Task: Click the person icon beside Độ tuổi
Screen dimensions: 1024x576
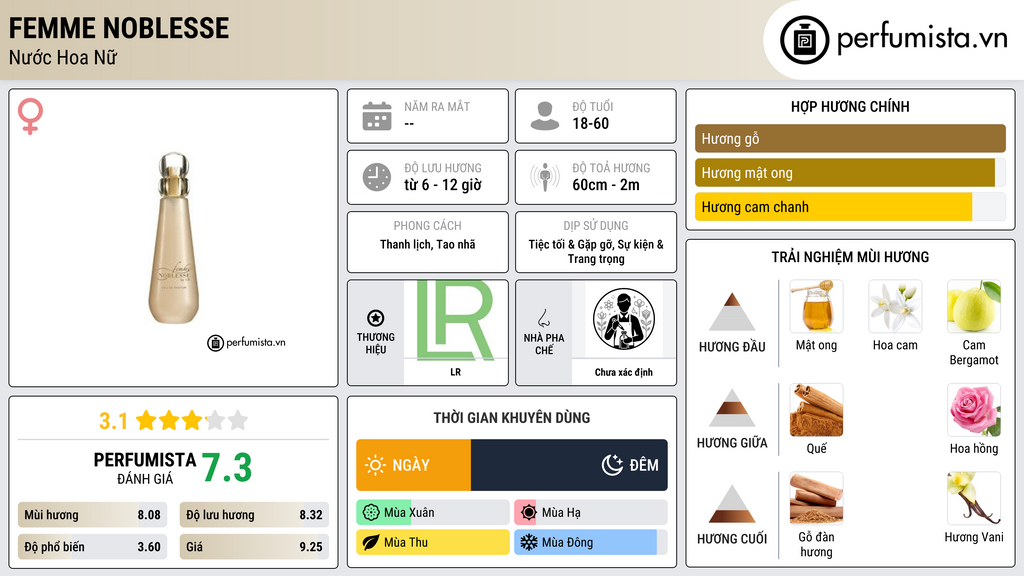Action: coord(545,116)
